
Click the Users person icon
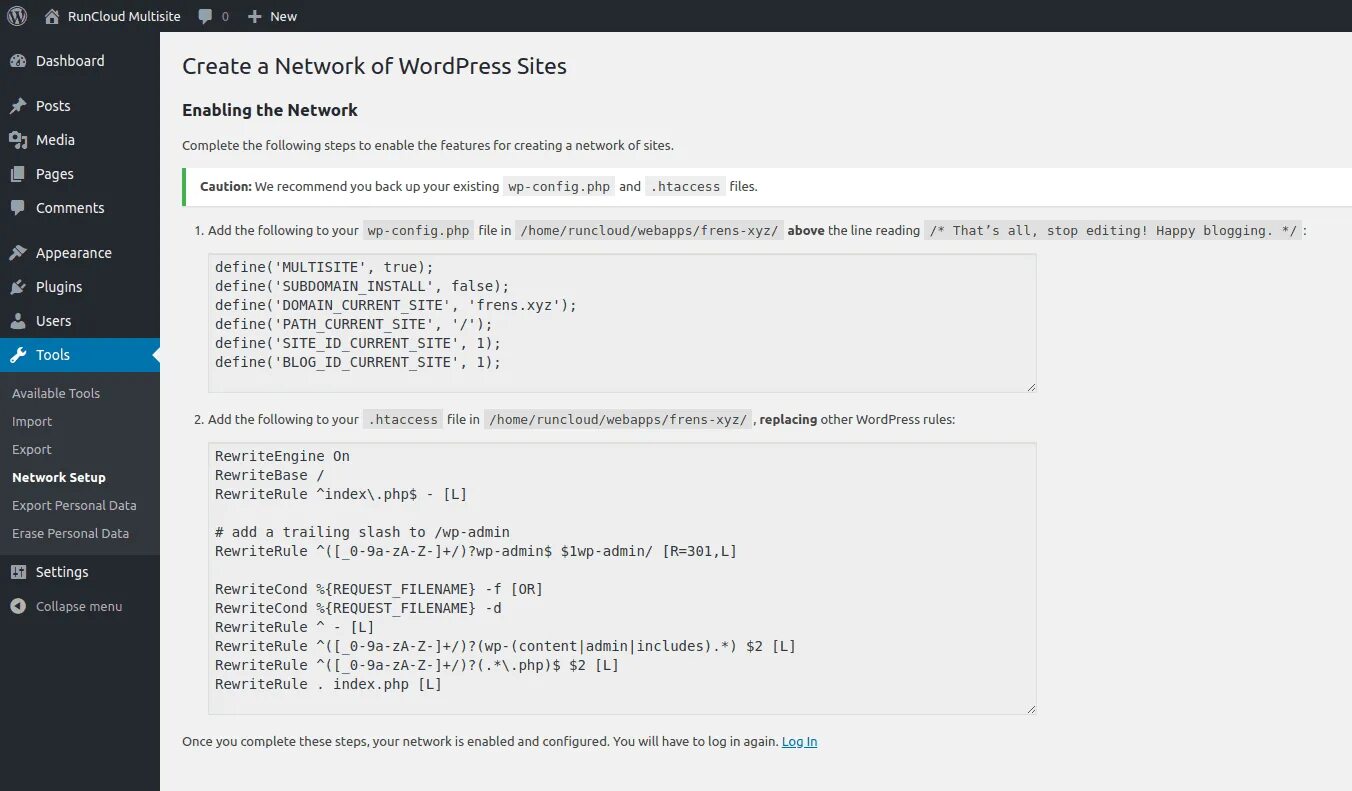(x=18, y=321)
